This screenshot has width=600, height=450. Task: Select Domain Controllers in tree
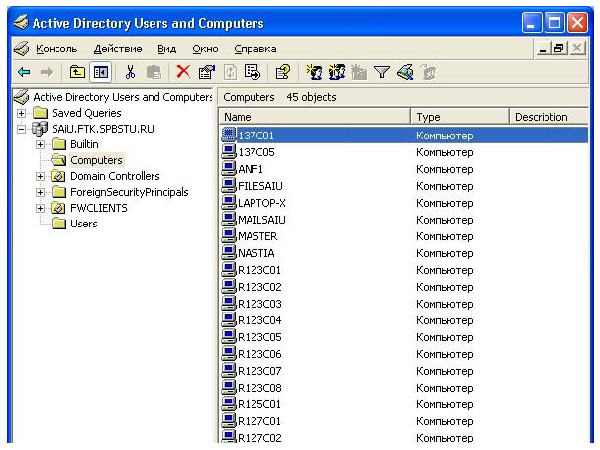point(114,176)
